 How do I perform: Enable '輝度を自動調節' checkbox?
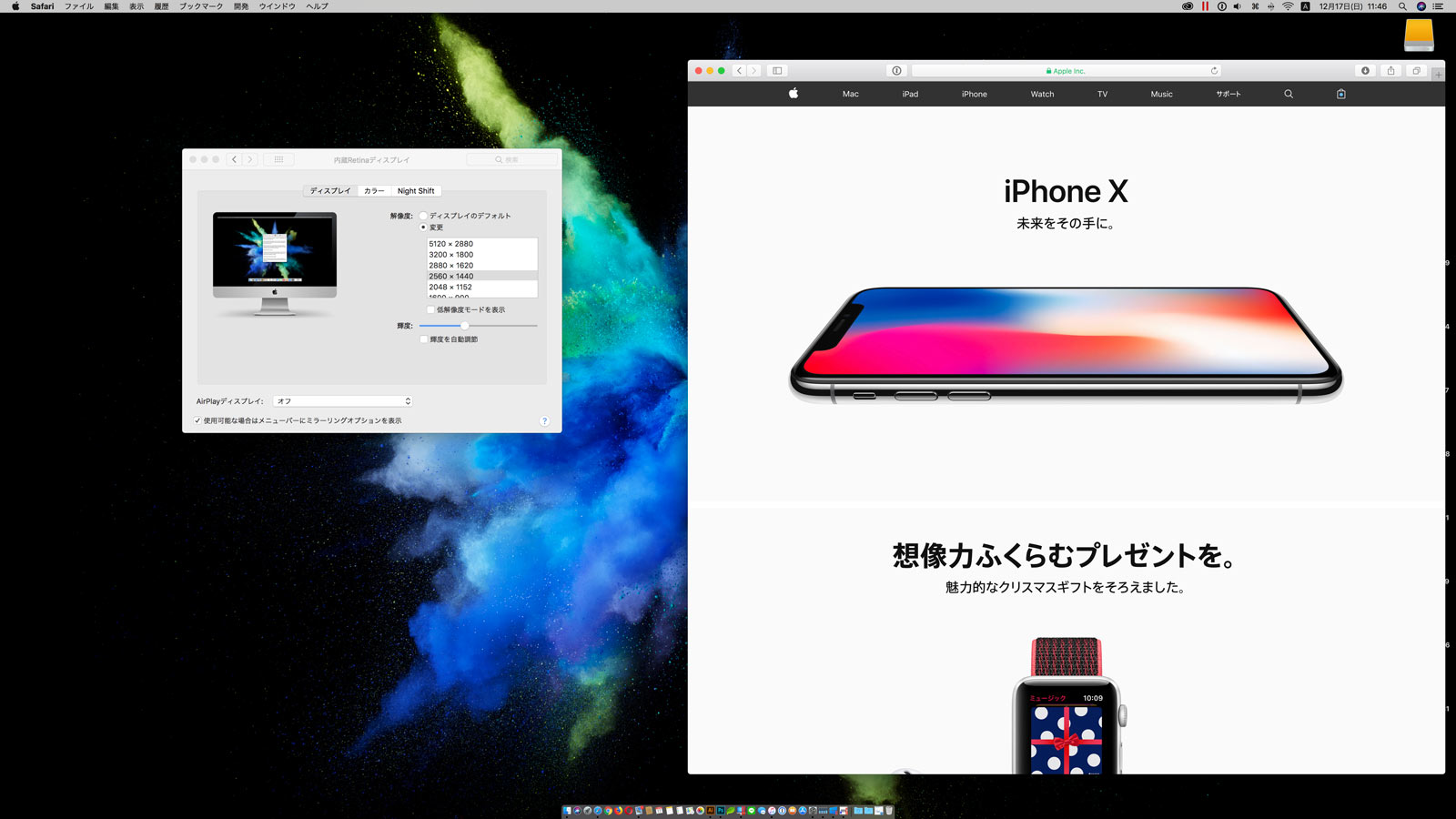[x=424, y=339]
